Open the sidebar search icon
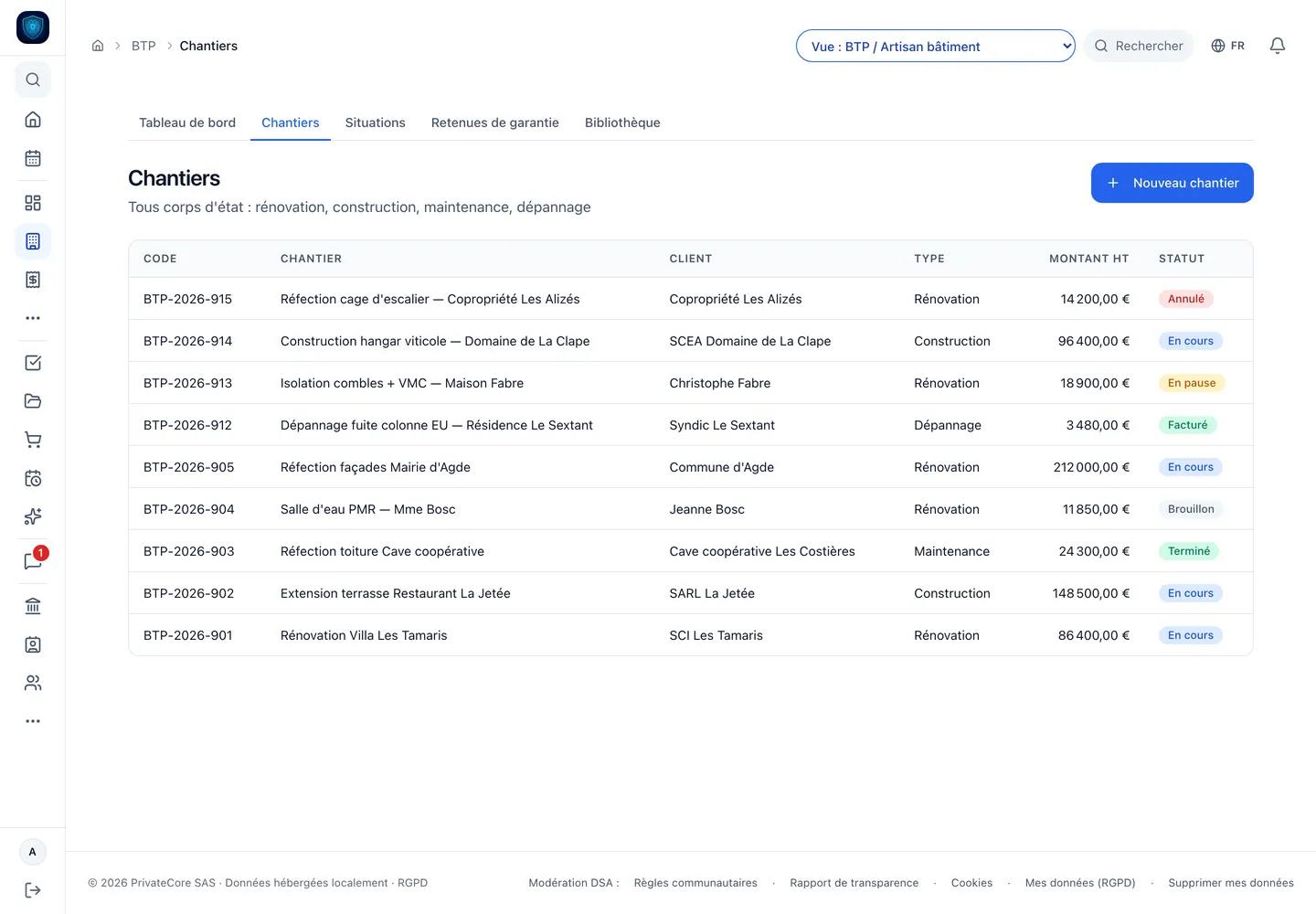This screenshot has width=1316, height=914. click(x=33, y=80)
